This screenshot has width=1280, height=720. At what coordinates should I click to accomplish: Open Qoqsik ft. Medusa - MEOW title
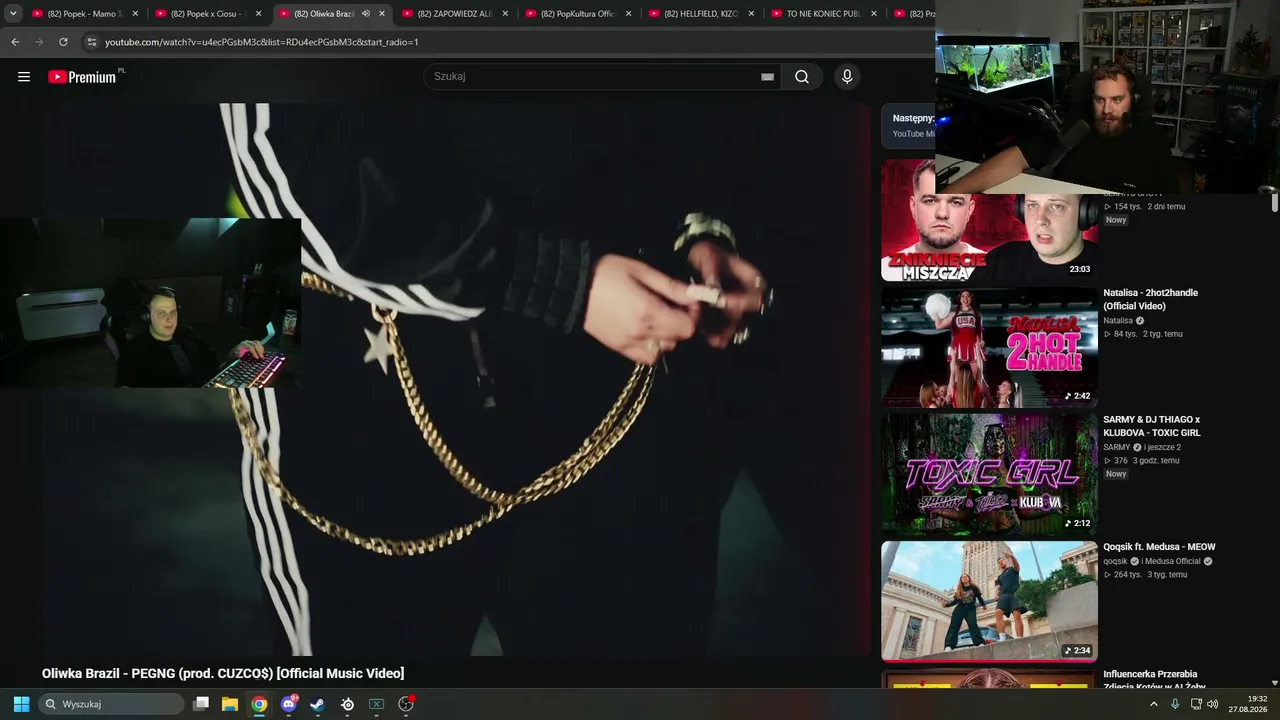pyautogui.click(x=1159, y=547)
